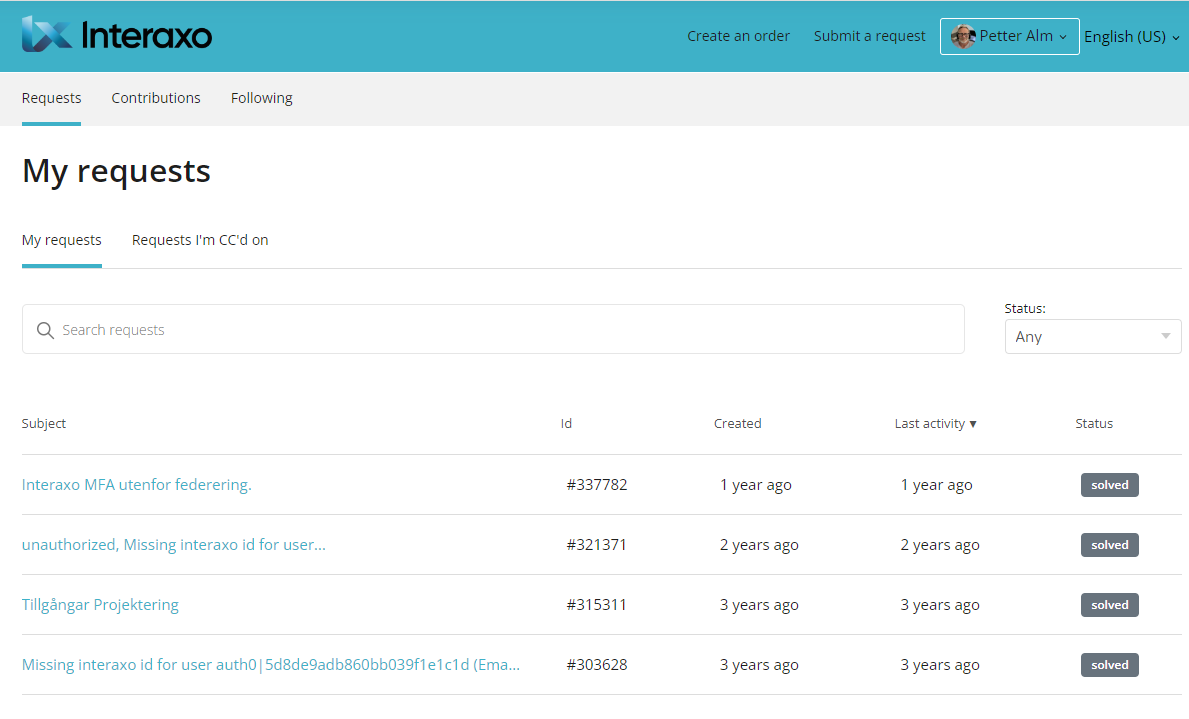Click the search magnifier icon

pyautogui.click(x=45, y=330)
